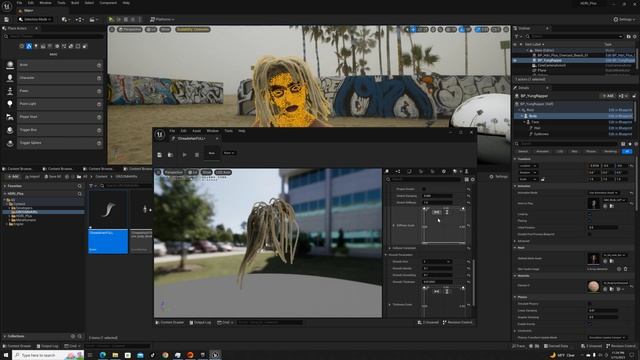640x360 pixels.
Task: Click Outliner filter funnel icon
Action: (x=517, y=36)
